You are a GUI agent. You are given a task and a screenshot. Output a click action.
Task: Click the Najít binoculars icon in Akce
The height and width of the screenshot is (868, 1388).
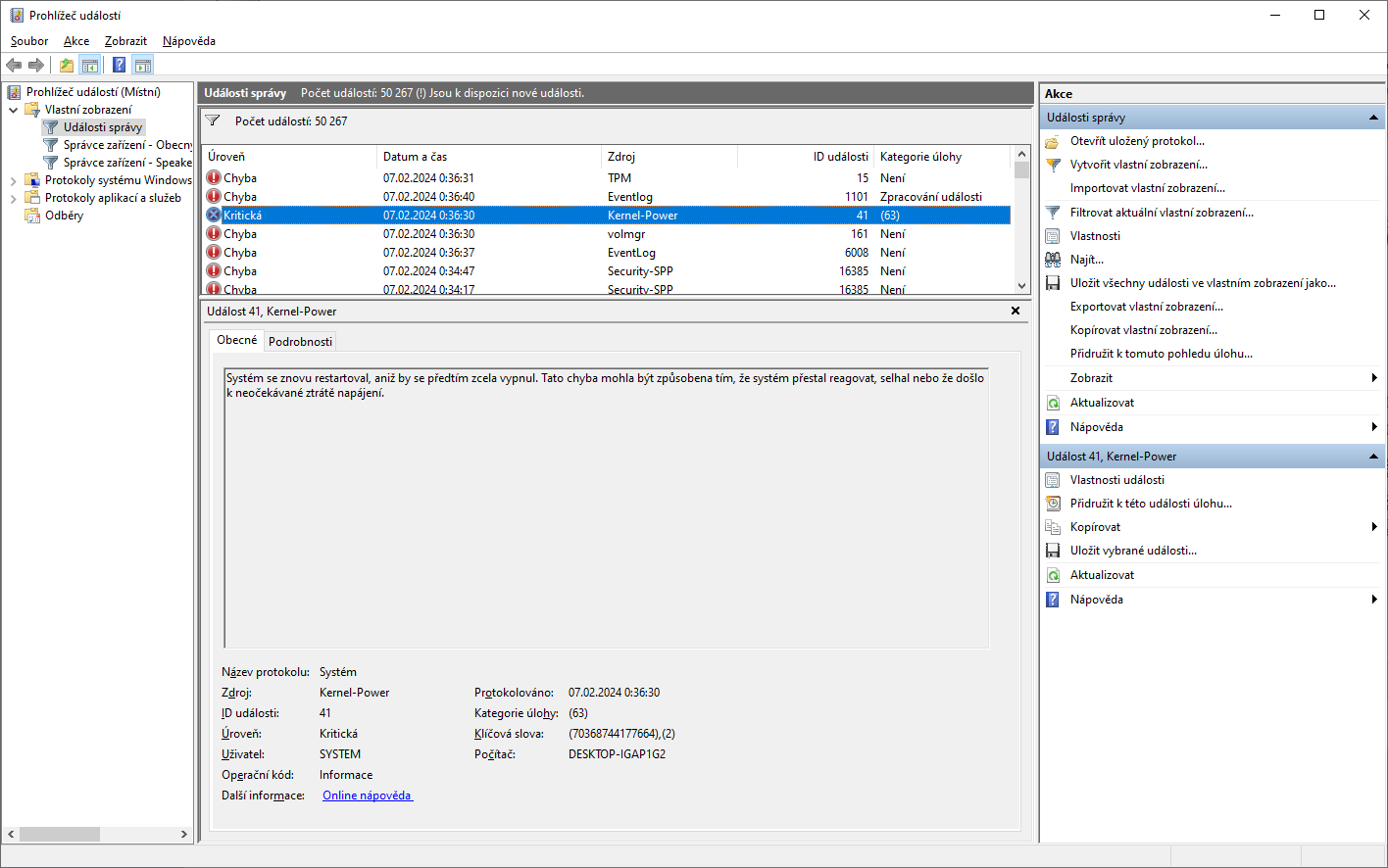tap(1053, 260)
